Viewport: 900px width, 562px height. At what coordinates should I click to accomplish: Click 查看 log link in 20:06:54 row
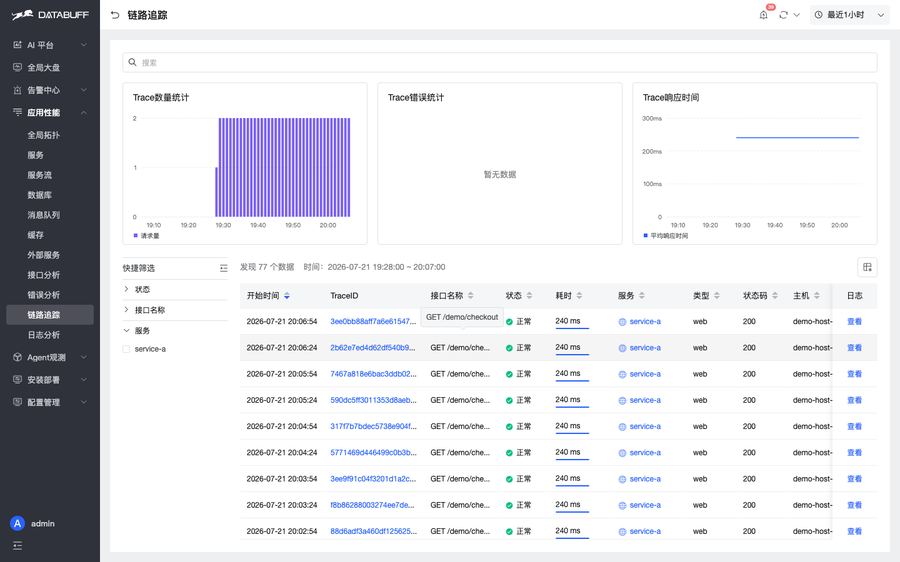855,321
